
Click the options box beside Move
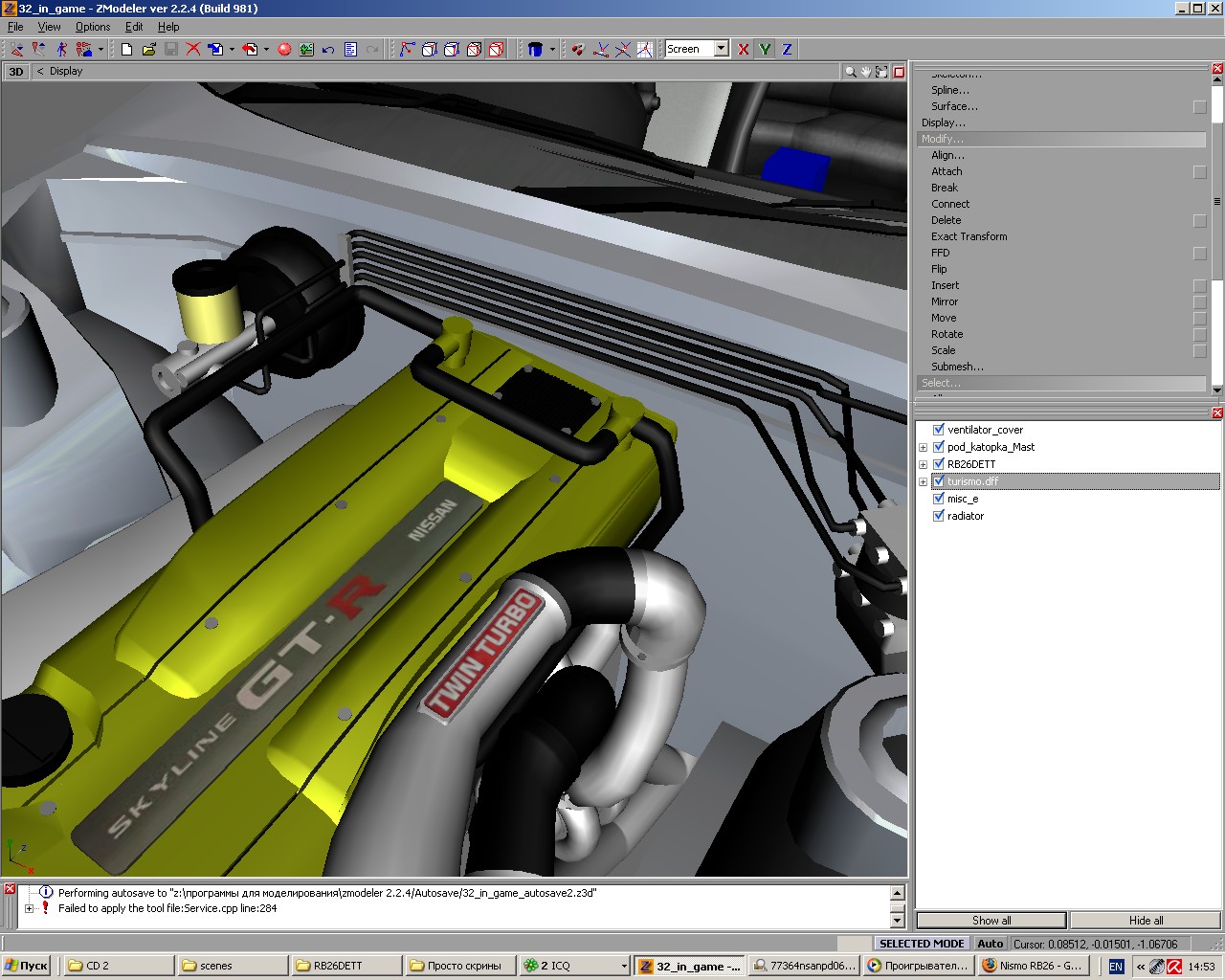point(1200,319)
